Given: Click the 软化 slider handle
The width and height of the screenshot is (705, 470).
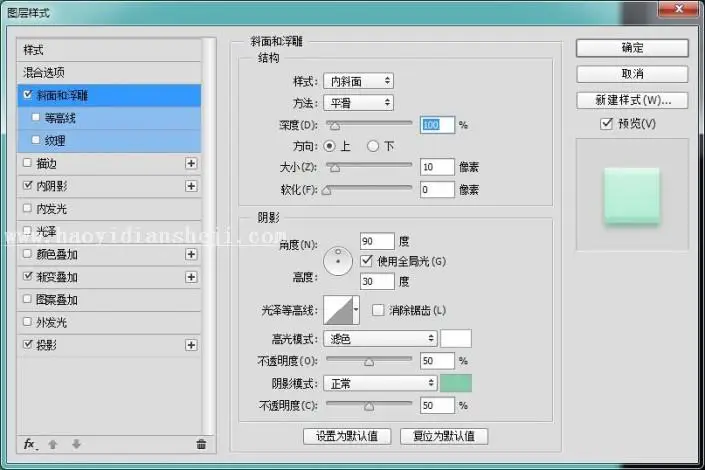Looking at the screenshot, I should click(327, 191).
